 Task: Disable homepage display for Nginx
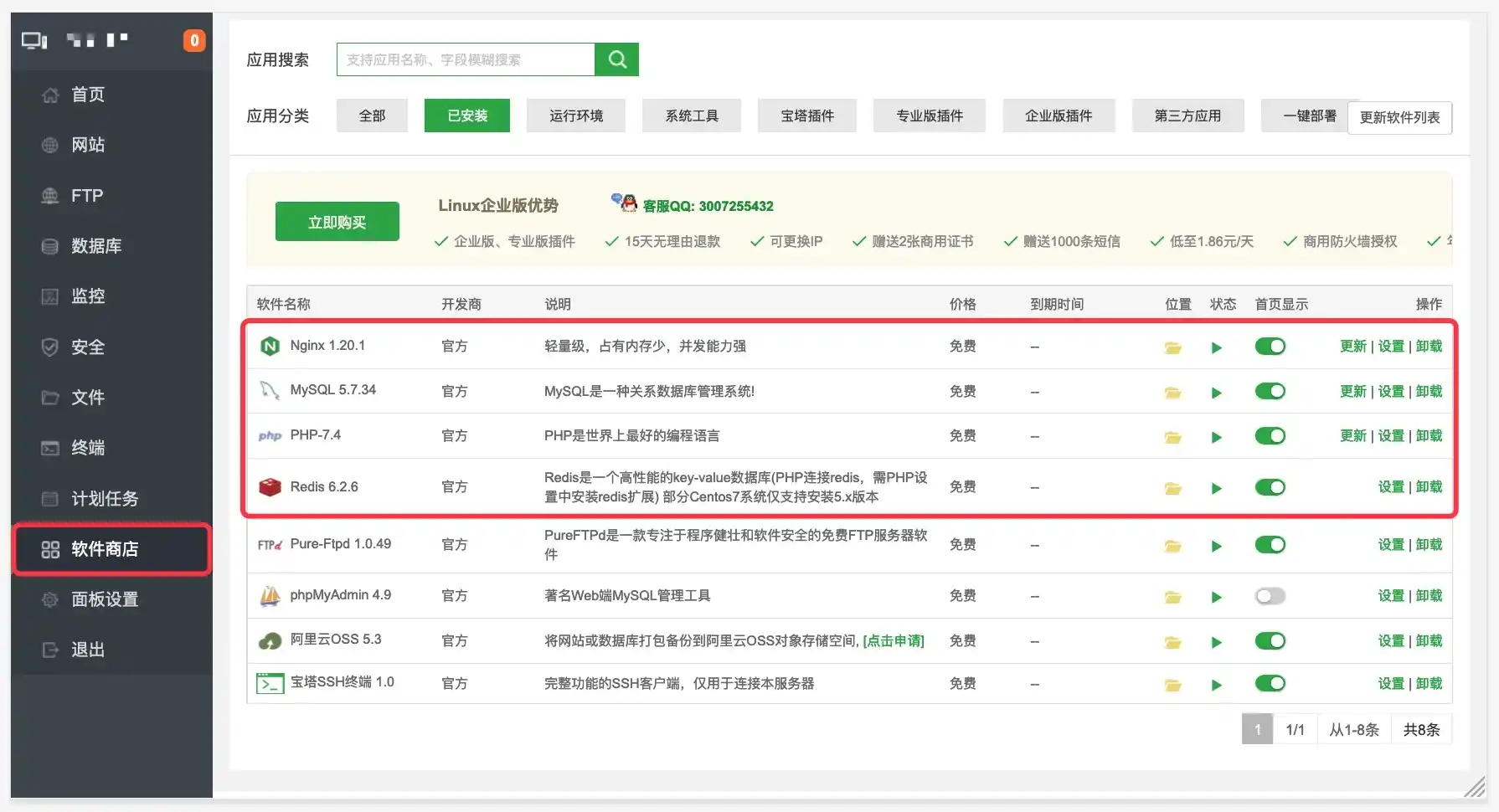click(x=1270, y=346)
